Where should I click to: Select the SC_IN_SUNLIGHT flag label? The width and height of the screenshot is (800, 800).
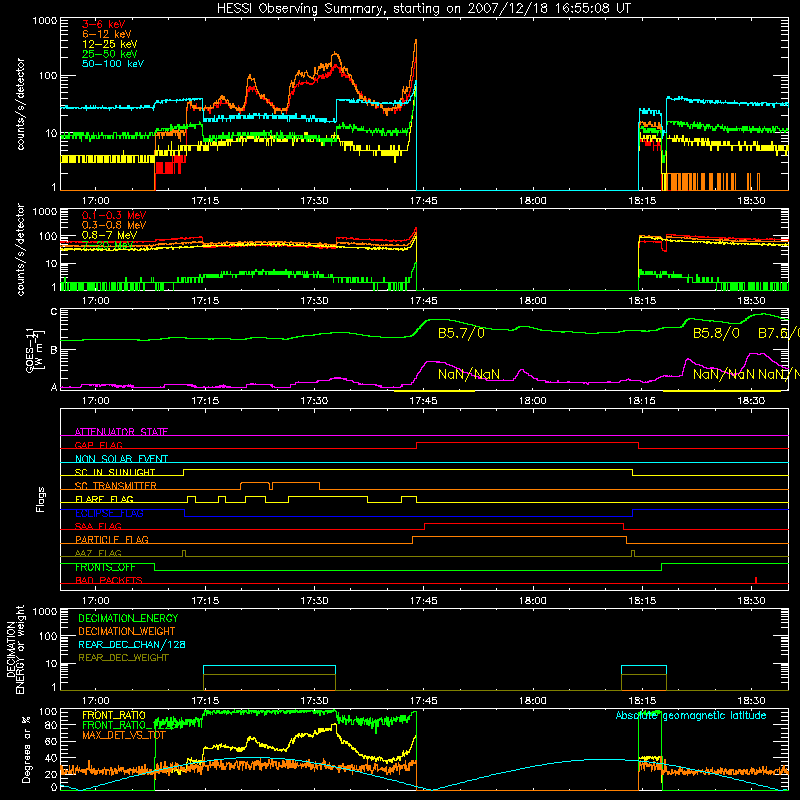[x=115, y=472]
